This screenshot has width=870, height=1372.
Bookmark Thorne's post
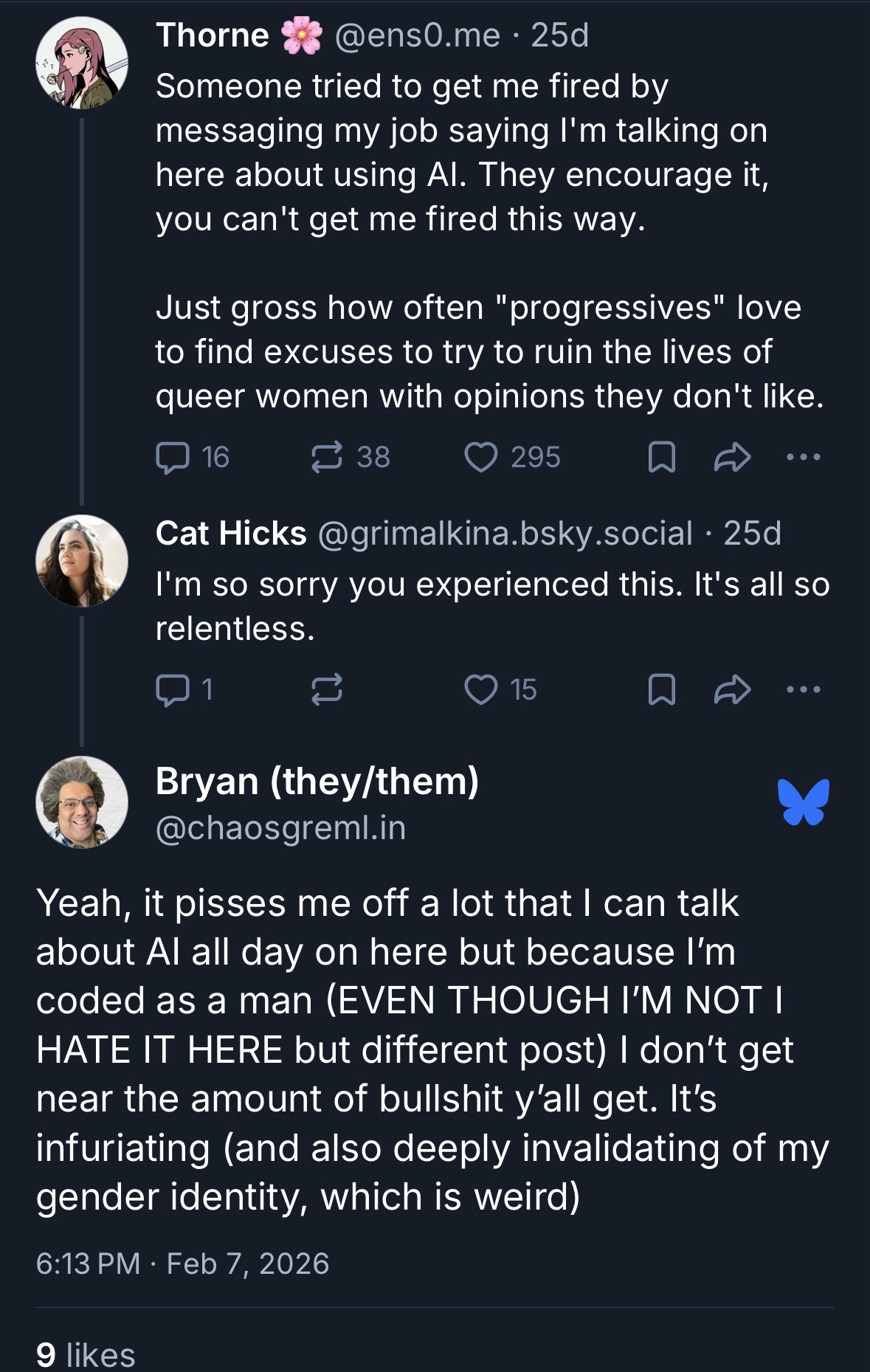coord(661,458)
